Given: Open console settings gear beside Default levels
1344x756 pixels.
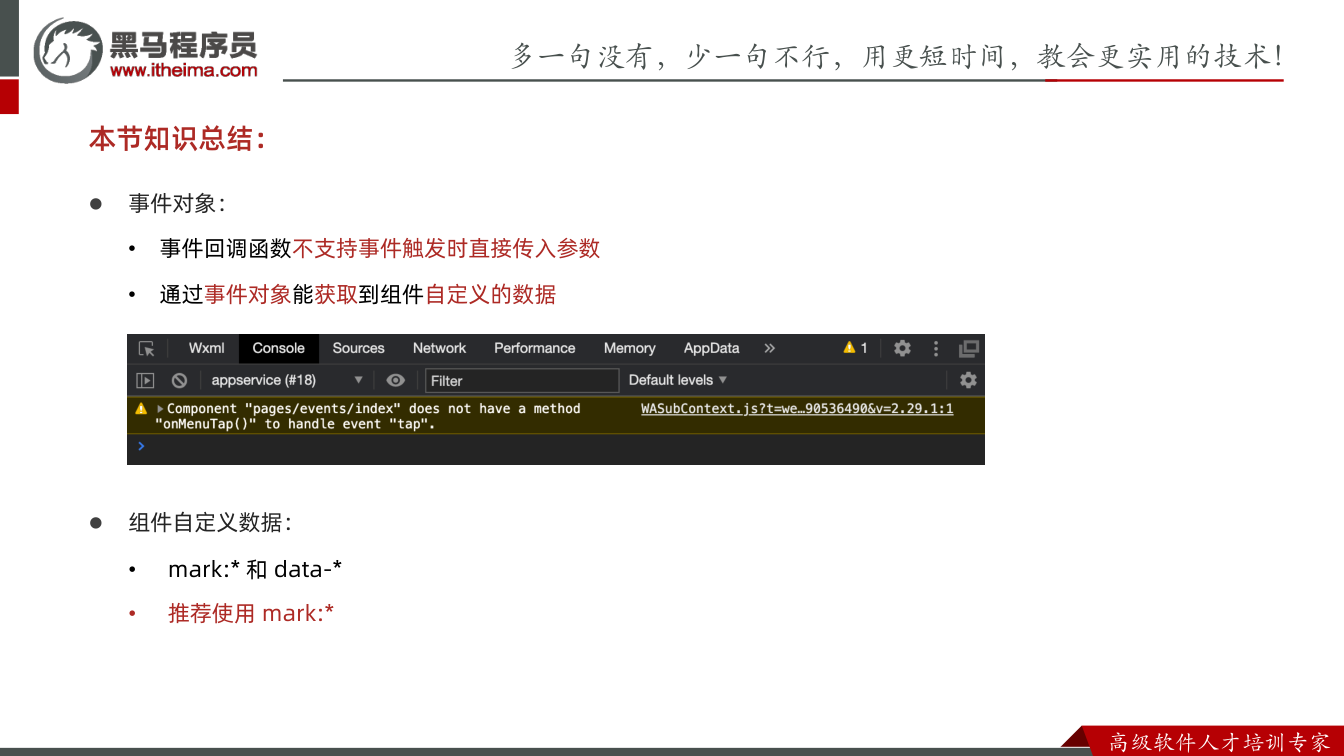Looking at the screenshot, I should click(968, 380).
